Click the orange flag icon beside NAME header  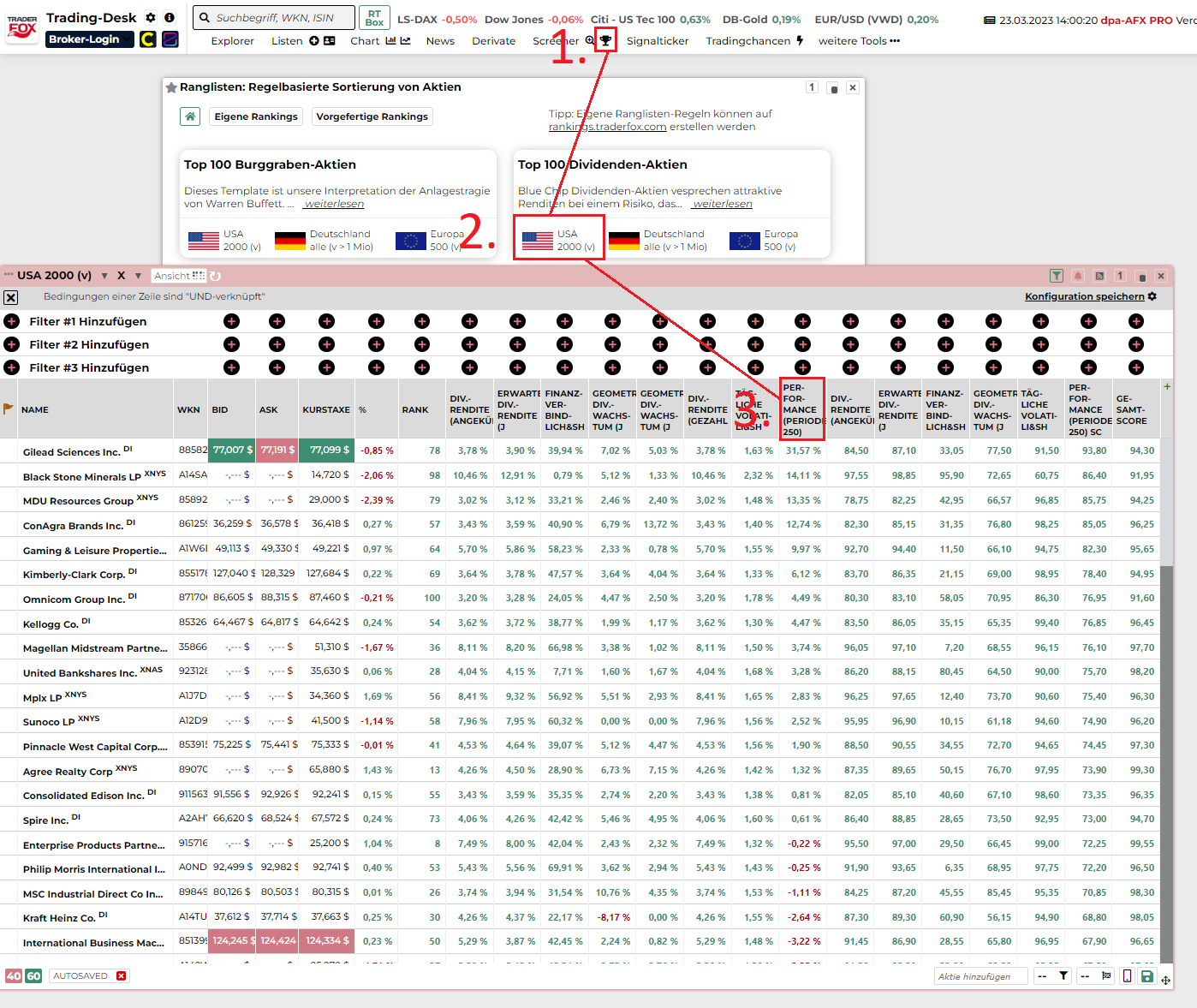[9, 409]
